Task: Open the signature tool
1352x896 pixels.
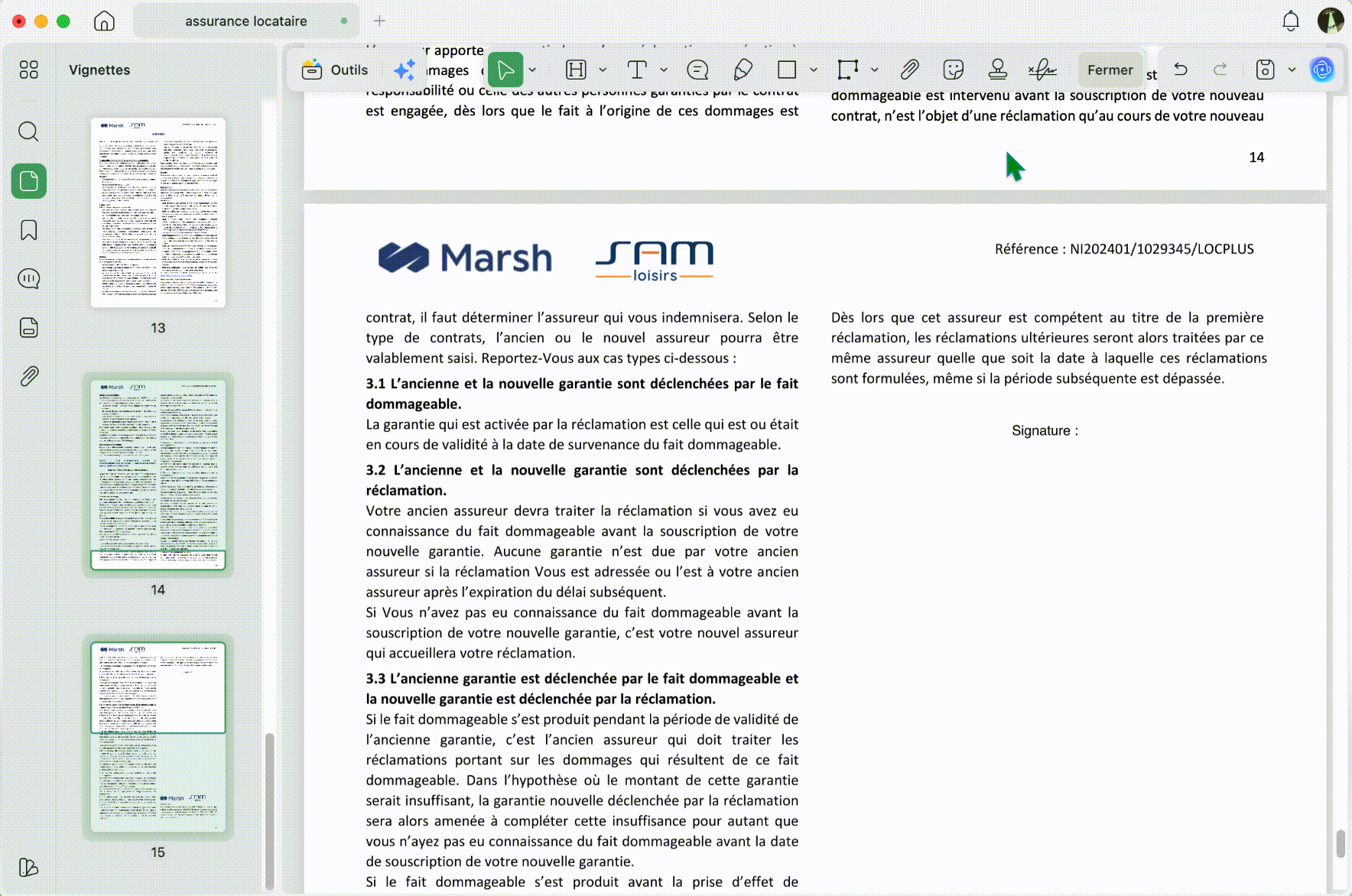Action: point(1043,70)
